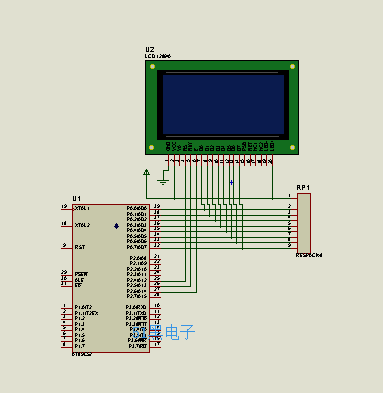Click the blue origin marker inside U1
This screenshot has width=383, height=393.
coord(116,226)
